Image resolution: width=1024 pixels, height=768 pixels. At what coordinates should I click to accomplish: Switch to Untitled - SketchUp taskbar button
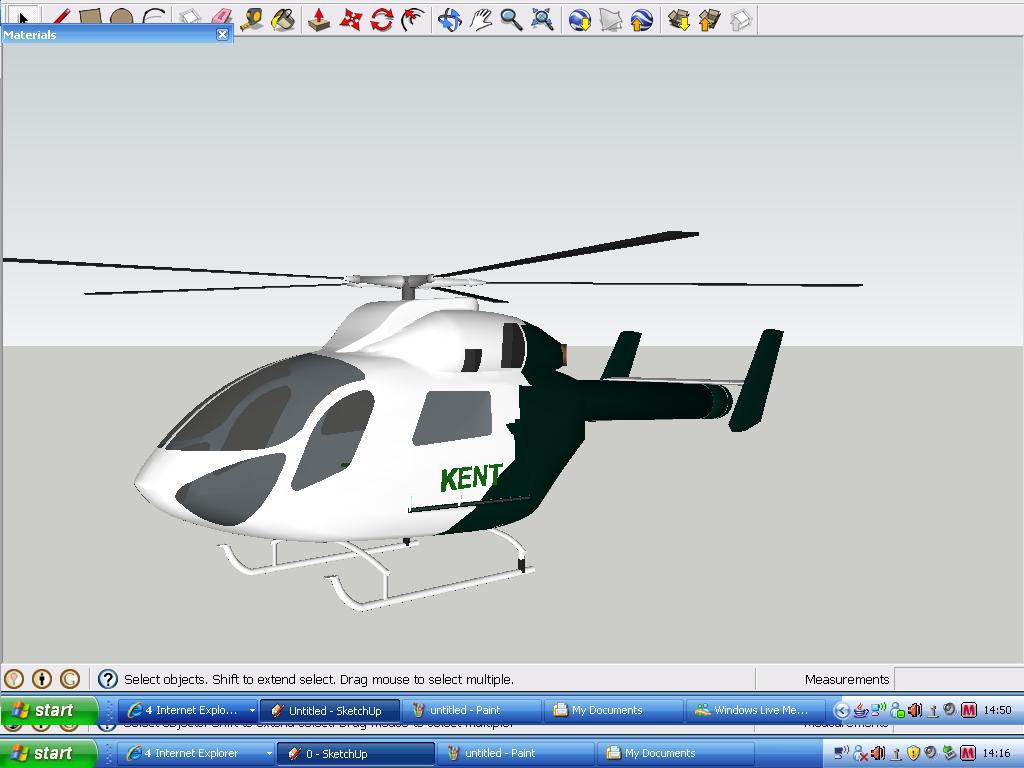click(330, 710)
